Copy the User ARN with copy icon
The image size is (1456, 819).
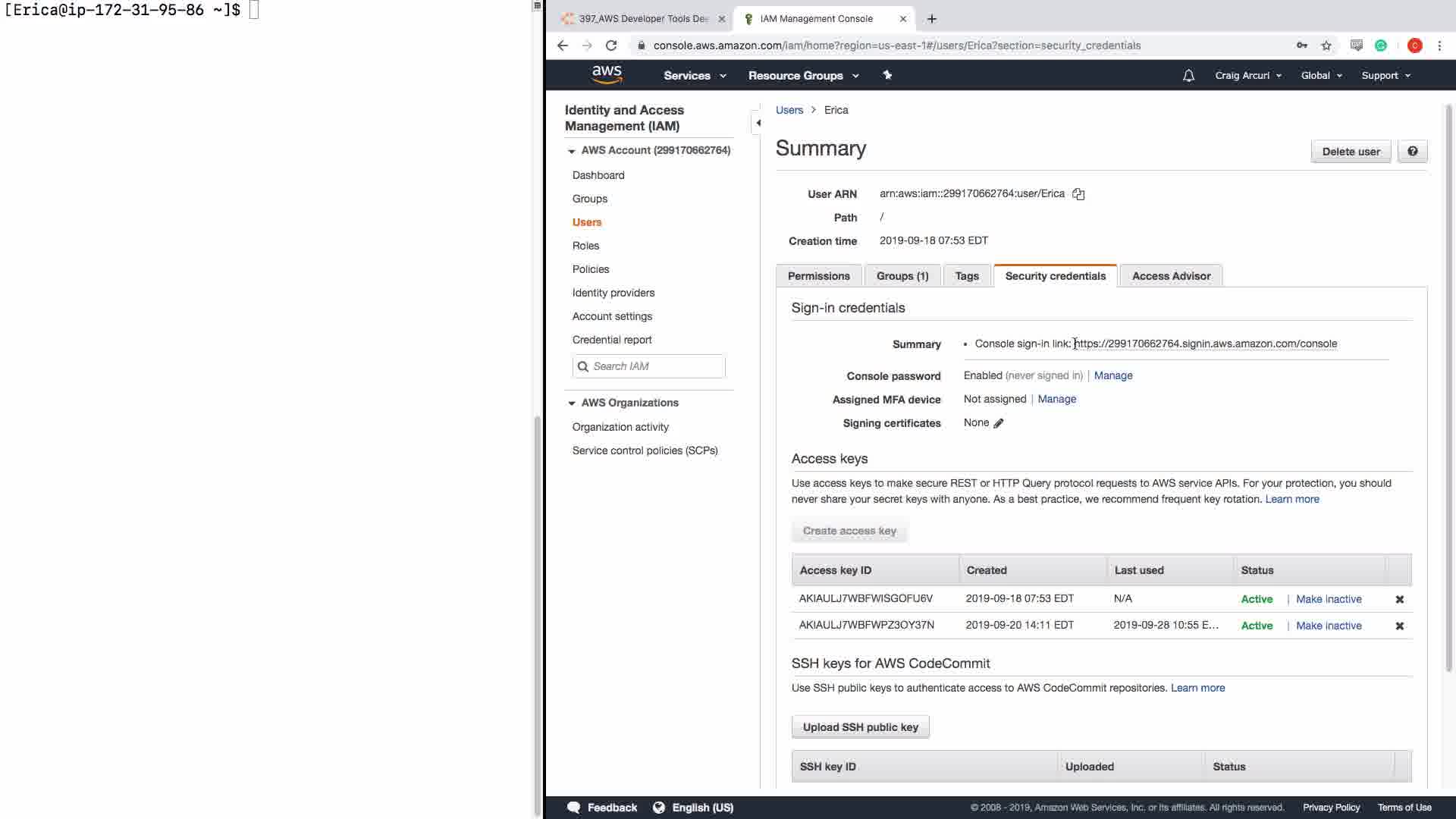point(1078,194)
